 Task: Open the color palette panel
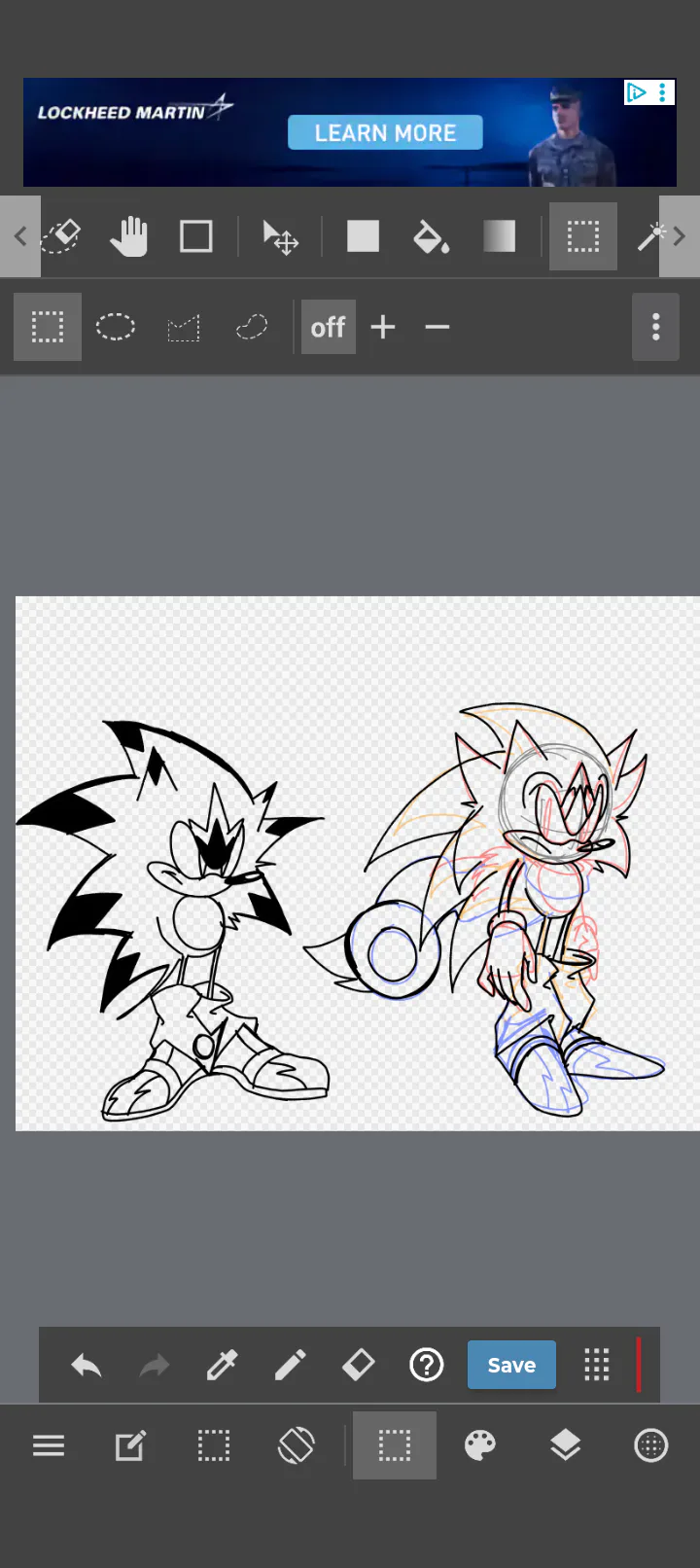[480, 1445]
